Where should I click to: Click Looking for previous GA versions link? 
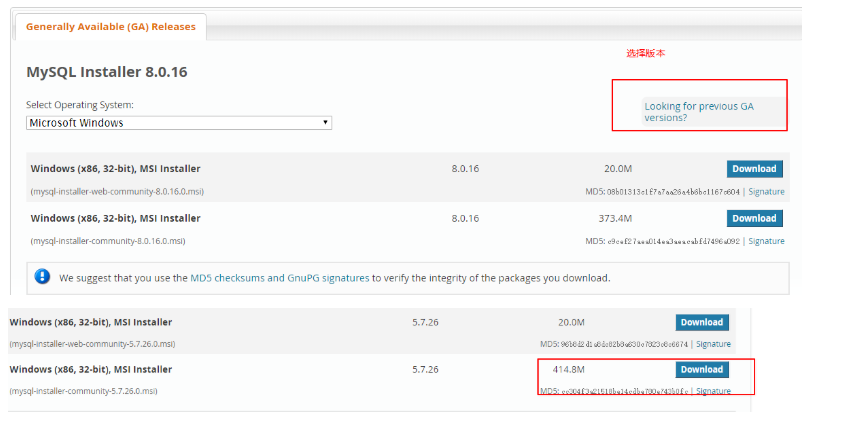699,112
